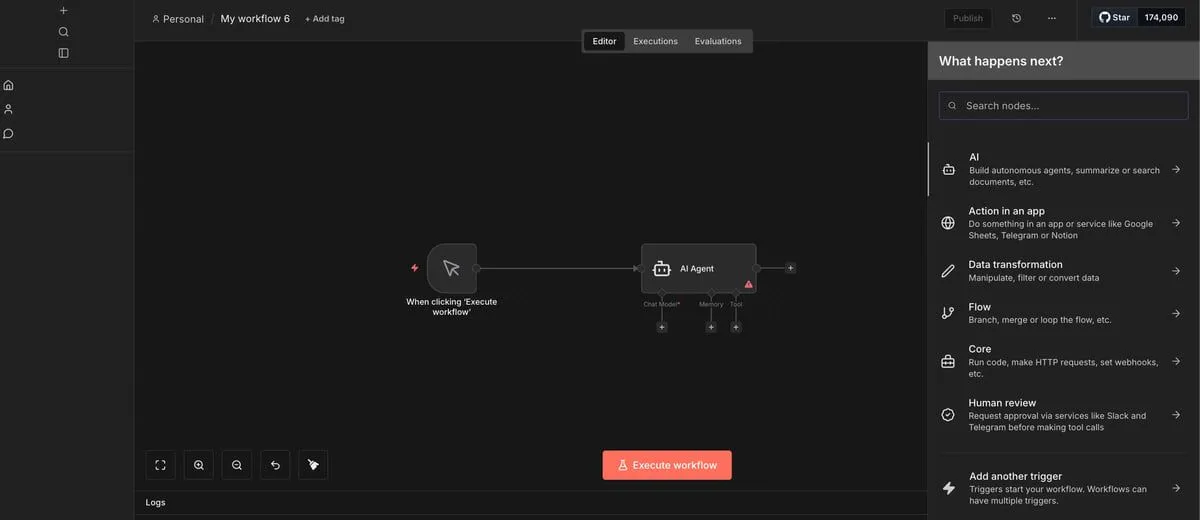Switch to the Evaluations tab
The width and height of the screenshot is (1200, 520).
(x=718, y=41)
